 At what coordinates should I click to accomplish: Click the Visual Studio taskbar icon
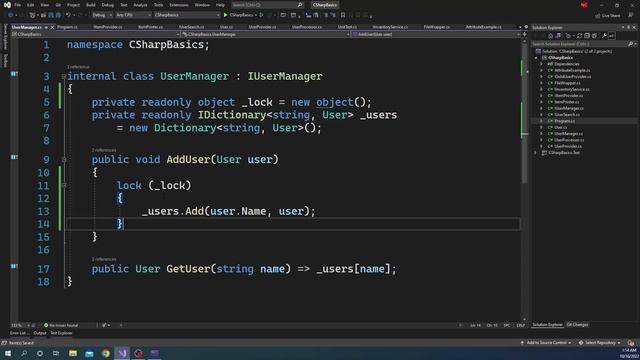[122, 353]
